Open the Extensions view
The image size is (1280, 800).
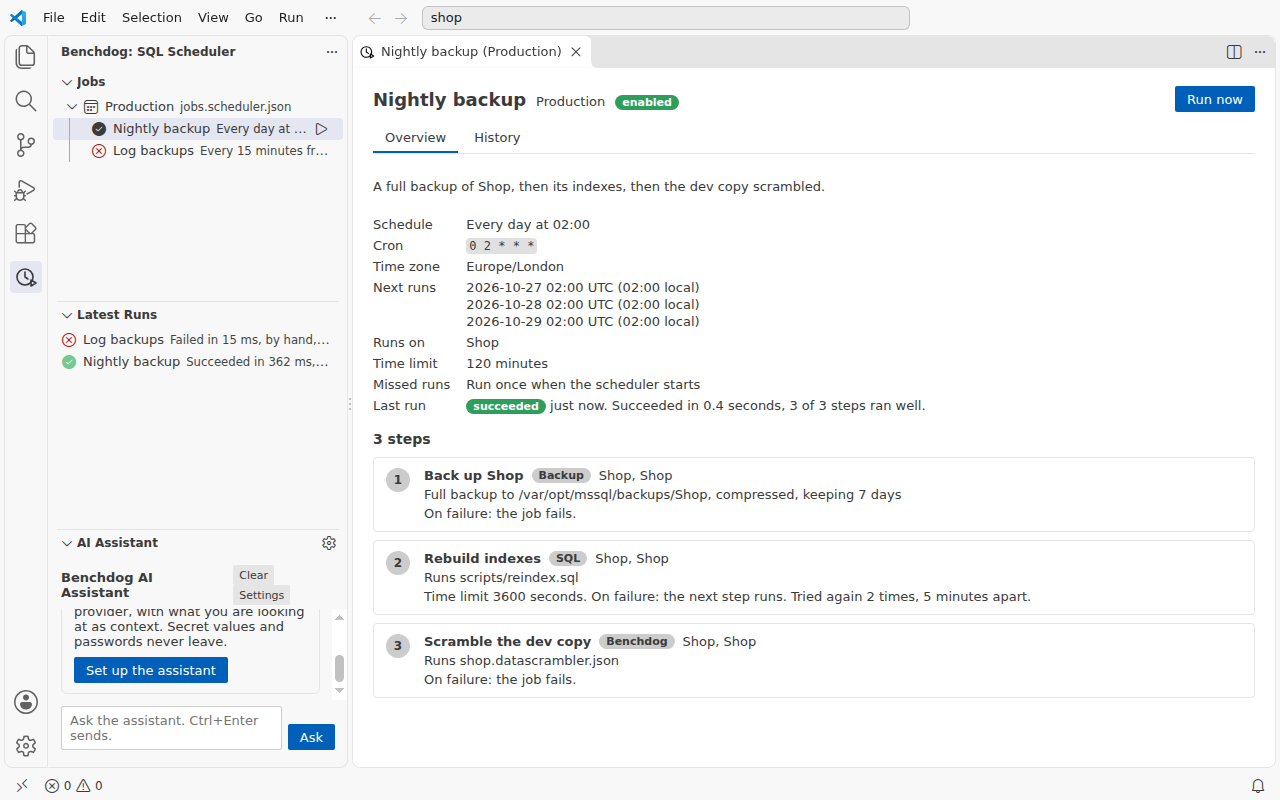[x=26, y=233]
